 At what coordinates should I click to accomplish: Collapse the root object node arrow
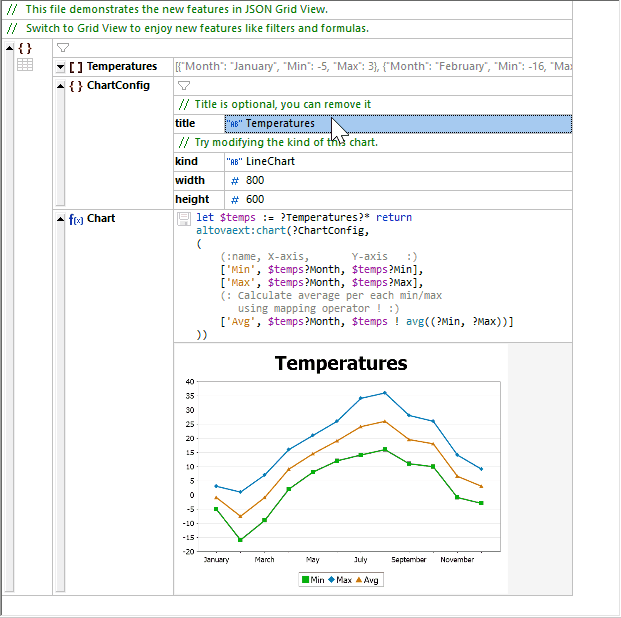click(x=9, y=48)
